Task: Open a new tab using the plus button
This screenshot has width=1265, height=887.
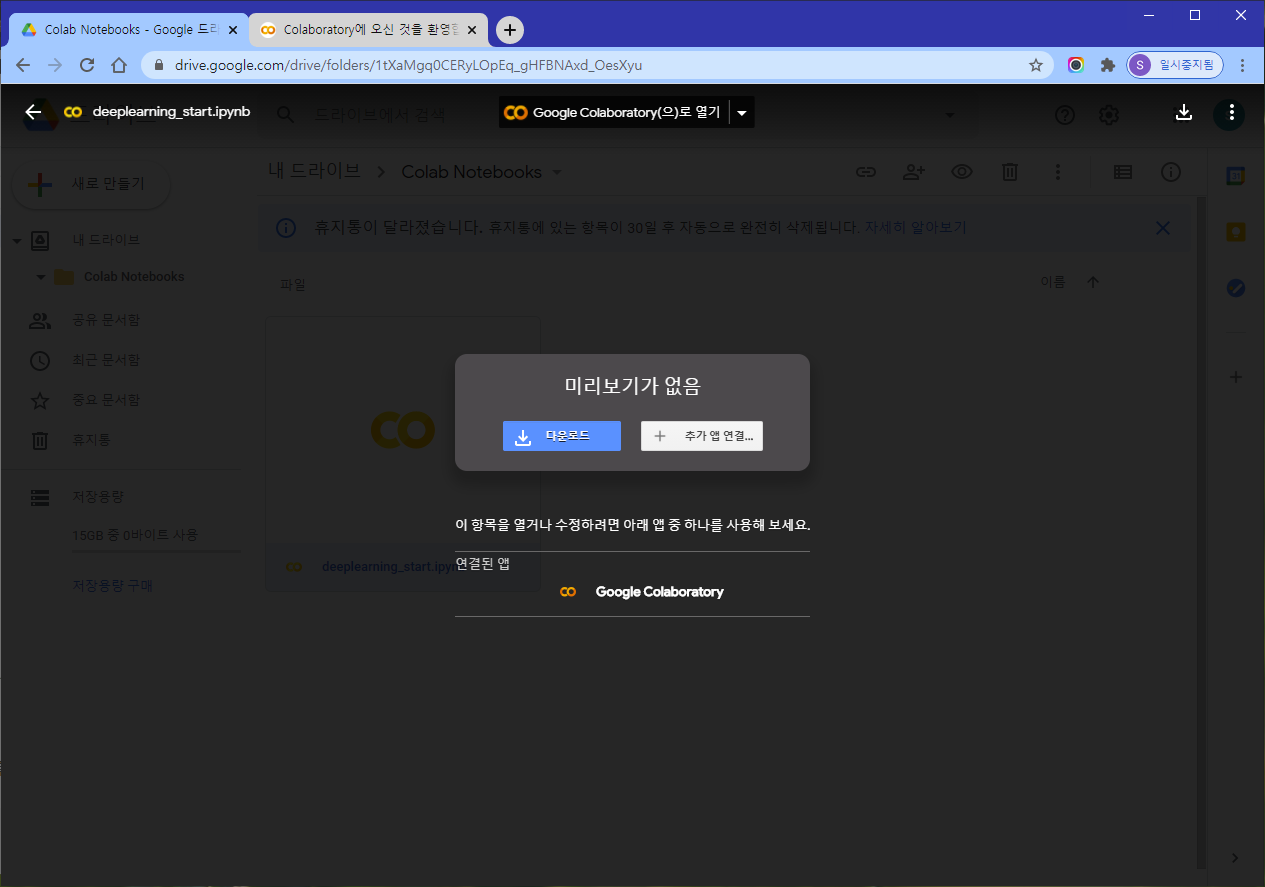Action: (510, 30)
